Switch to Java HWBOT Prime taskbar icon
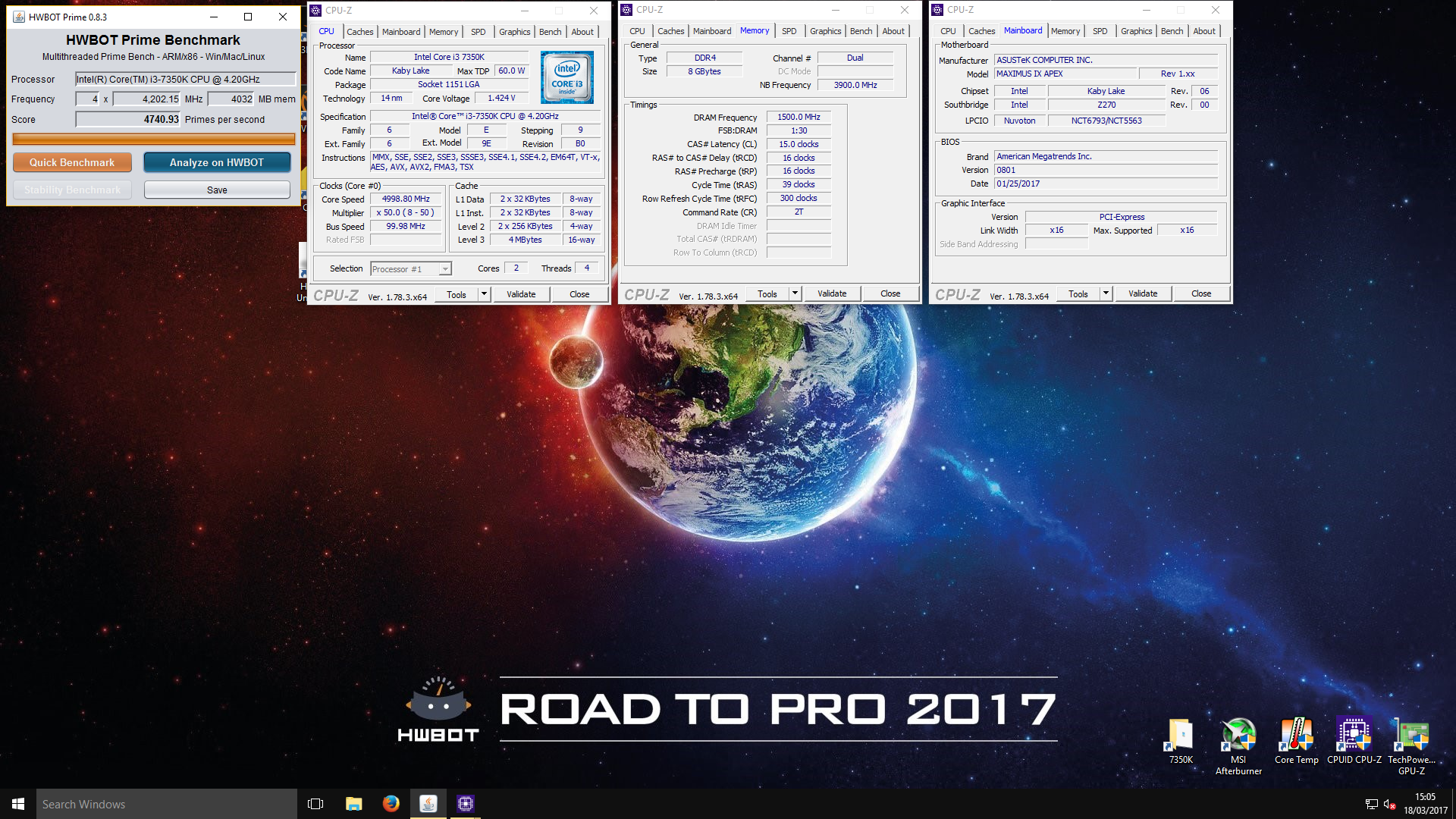The image size is (1456, 819). pos(428,804)
